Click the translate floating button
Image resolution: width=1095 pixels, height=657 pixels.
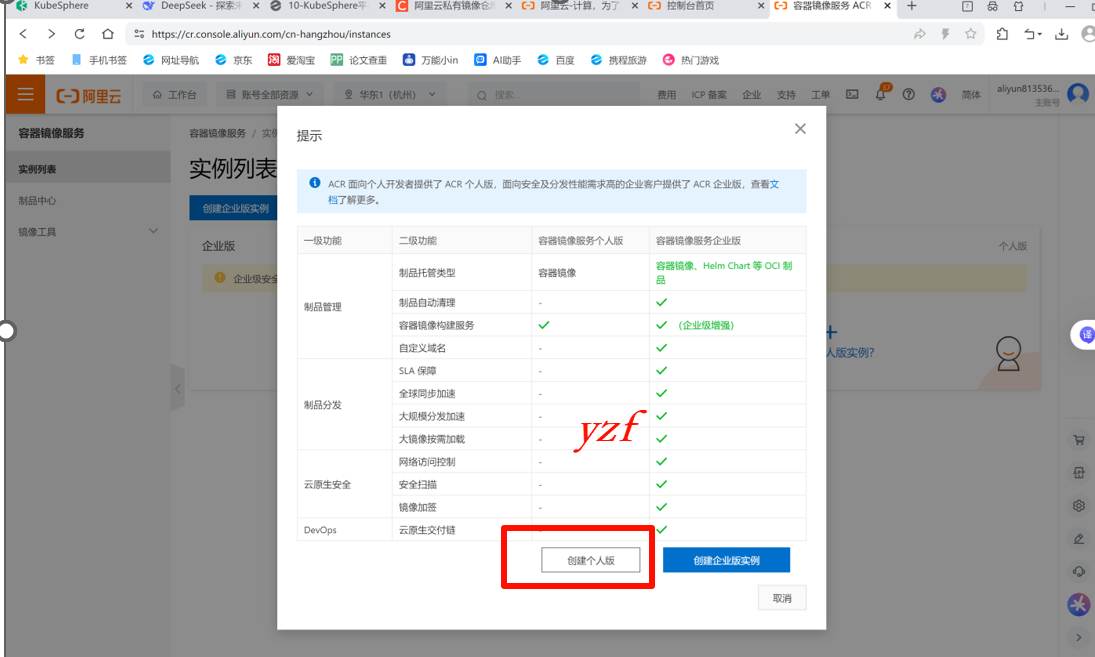coord(1084,335)
